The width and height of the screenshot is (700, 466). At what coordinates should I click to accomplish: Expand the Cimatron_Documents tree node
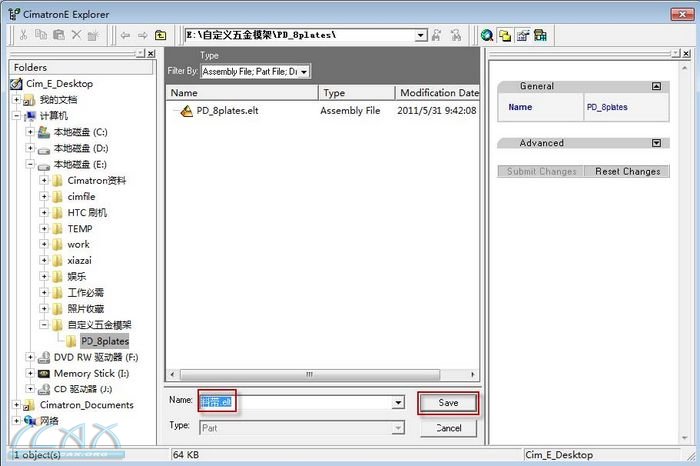16,404
